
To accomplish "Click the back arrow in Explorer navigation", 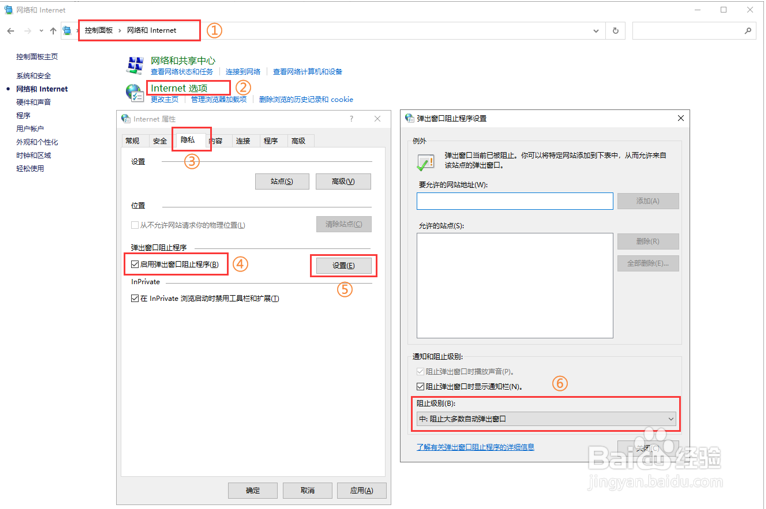I will click(10, 31).
